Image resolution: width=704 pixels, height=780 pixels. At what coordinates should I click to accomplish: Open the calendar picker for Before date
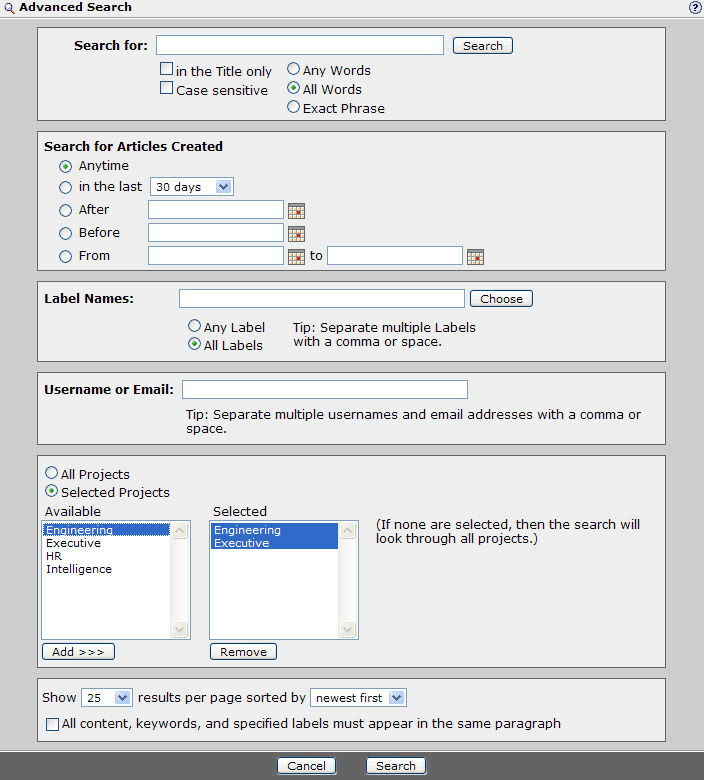coord(296,233)
